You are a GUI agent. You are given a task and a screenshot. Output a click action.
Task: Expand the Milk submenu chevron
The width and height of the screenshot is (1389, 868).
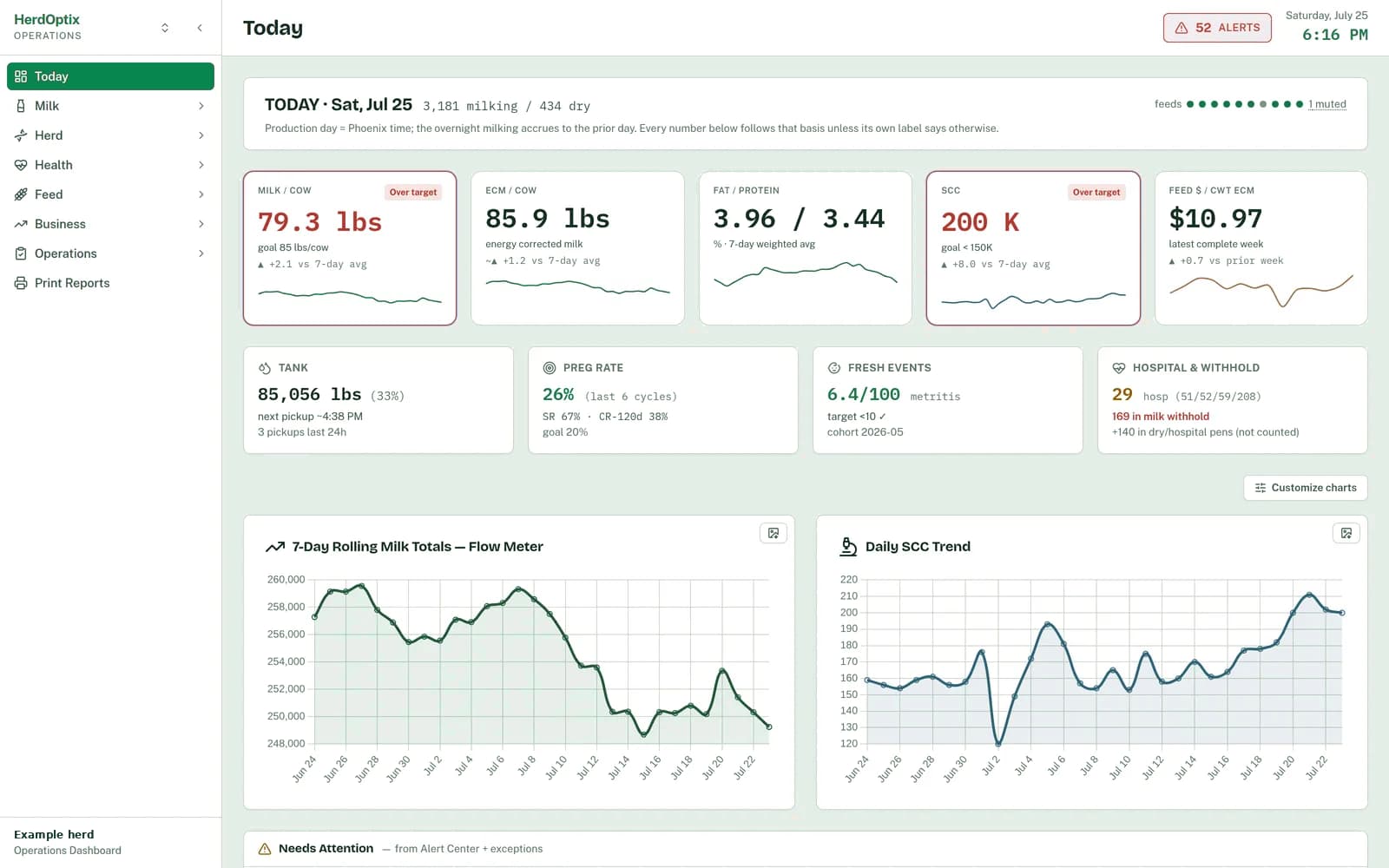(201, 106)
